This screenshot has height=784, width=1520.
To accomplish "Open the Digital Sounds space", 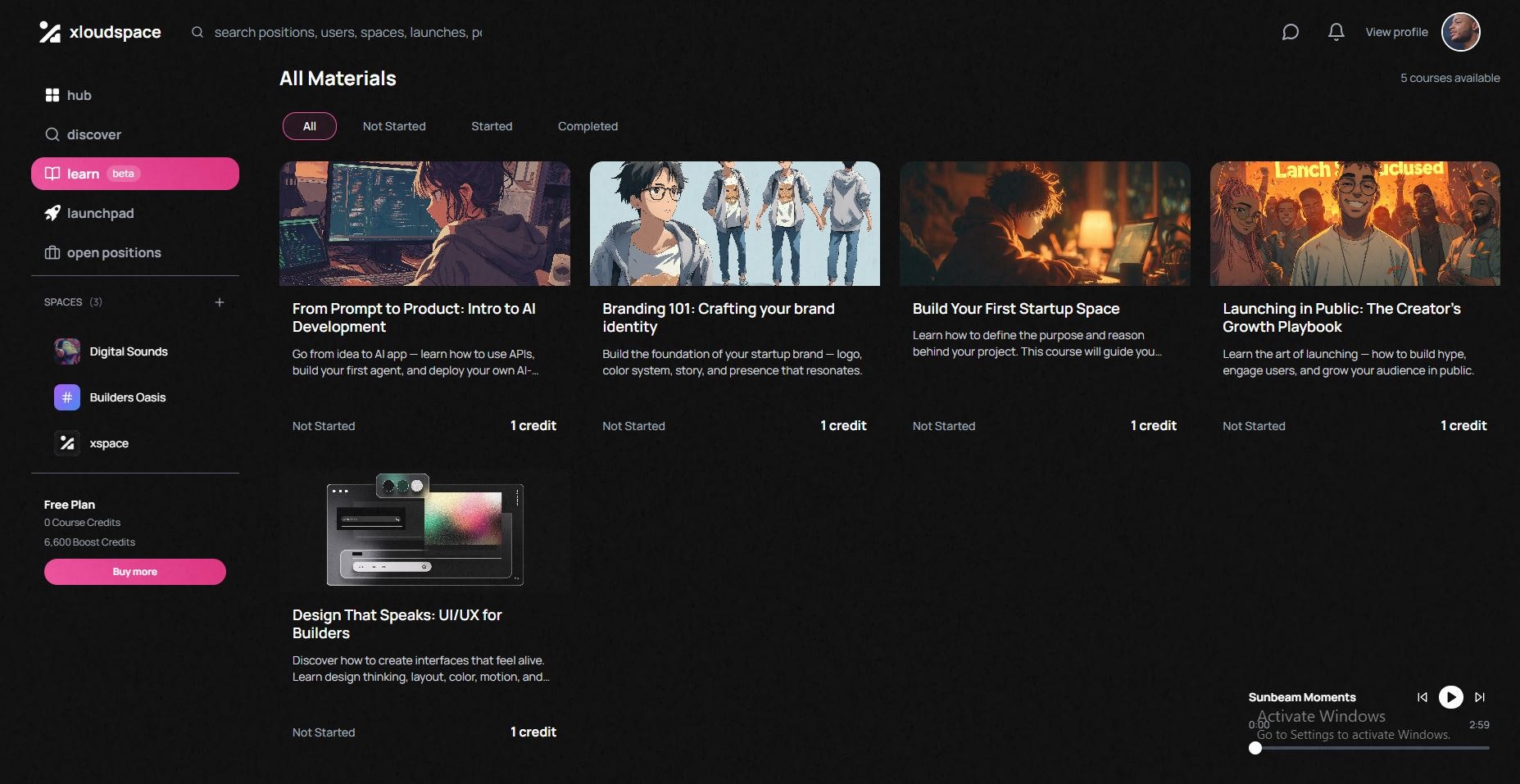I will 135,351.
